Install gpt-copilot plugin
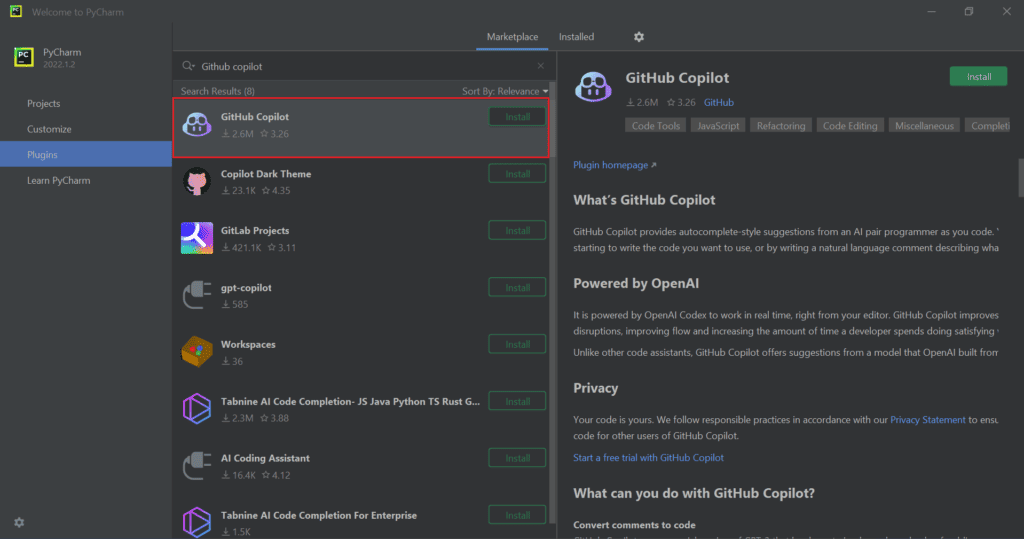Image resolution: width=1024 pixels, height=539 pixels. [517, 287]
